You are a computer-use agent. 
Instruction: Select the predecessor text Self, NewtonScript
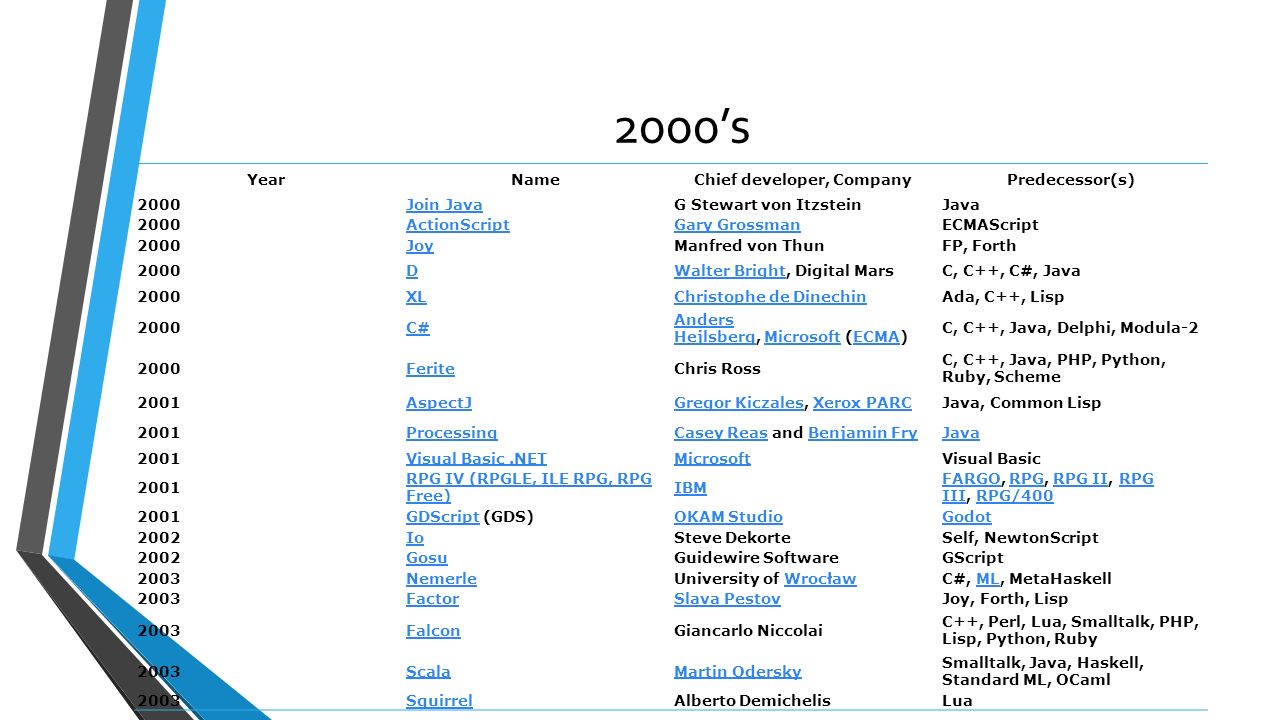click(1020, 538)
